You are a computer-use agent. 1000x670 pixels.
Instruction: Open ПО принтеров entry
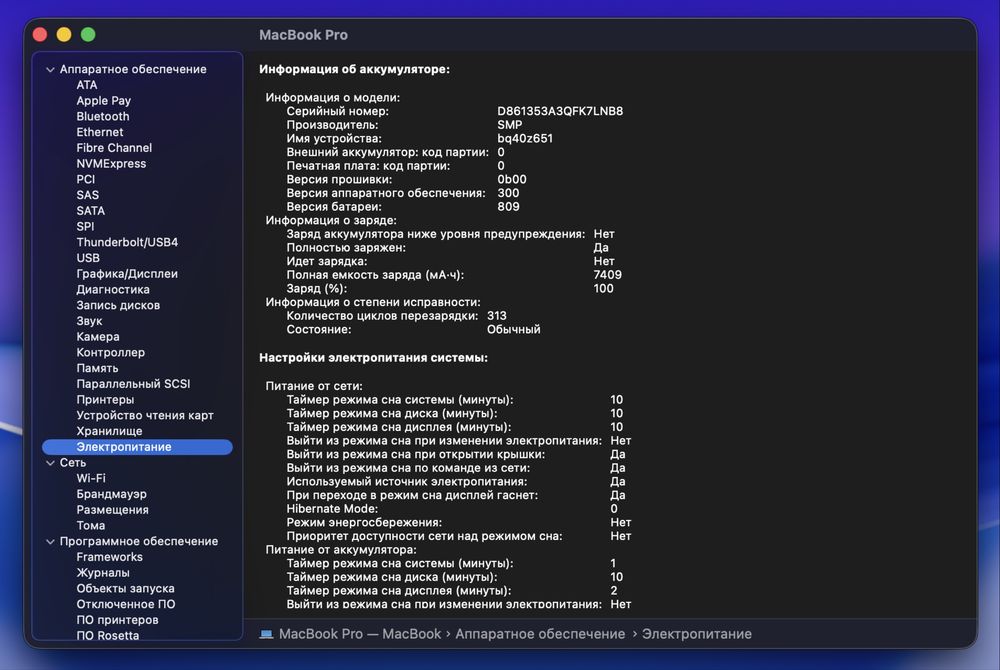point(117,620)
